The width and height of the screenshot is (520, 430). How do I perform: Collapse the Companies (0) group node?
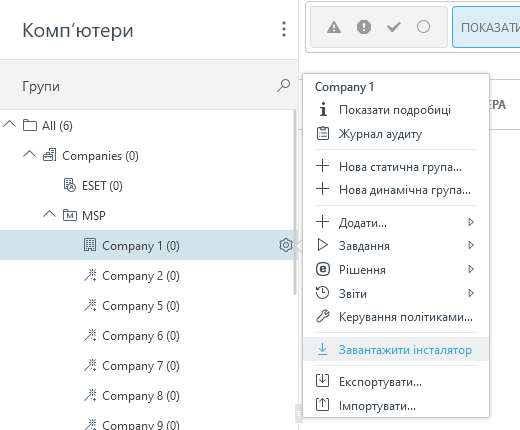click(29, 154)
